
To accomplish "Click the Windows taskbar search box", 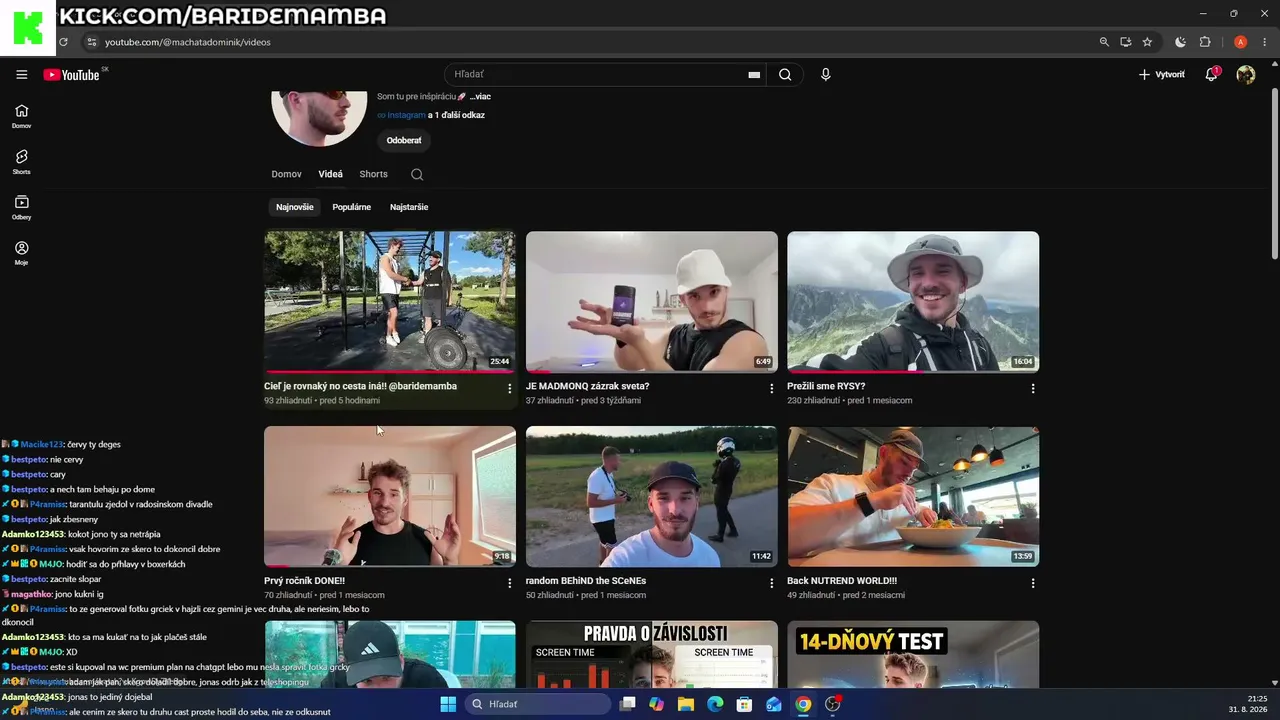I will coord(540,704).
